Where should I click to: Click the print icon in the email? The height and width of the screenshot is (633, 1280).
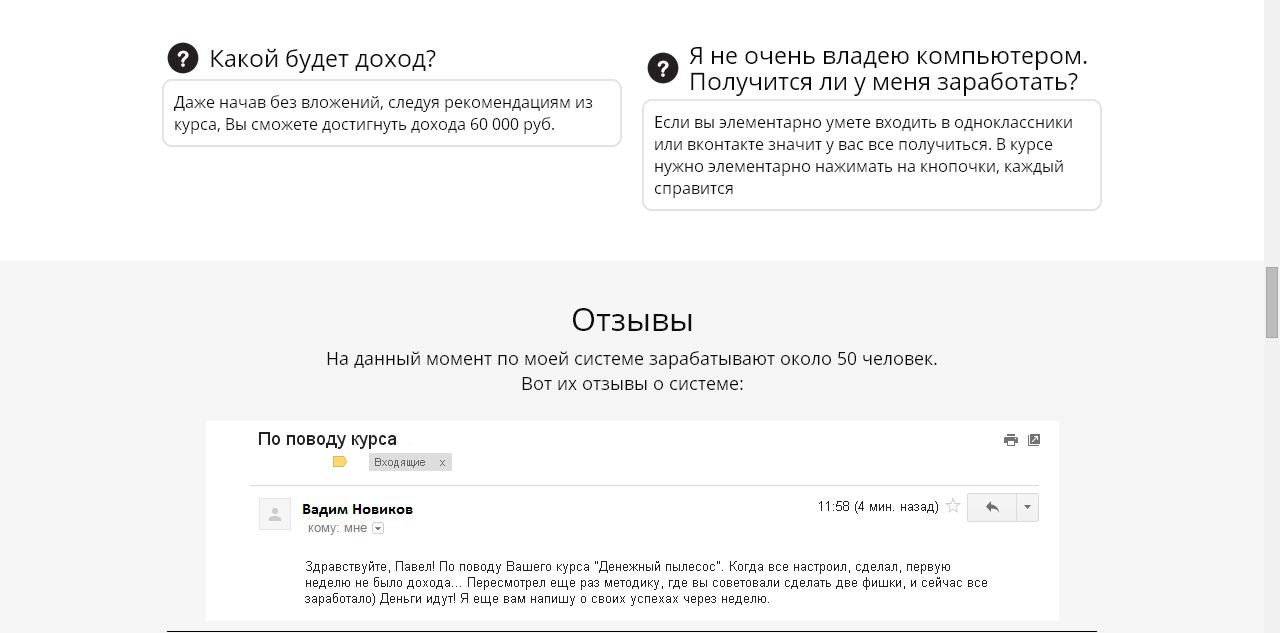click(1010, 439)
